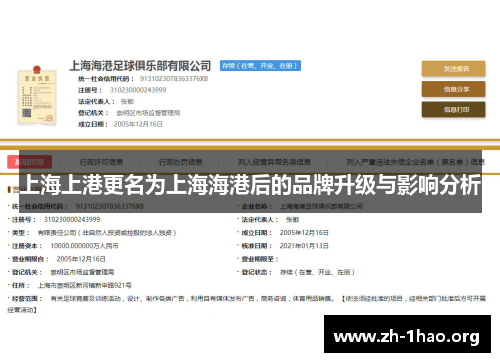Click the date next to 营业期限自
This screenshot has height=362, width=500.
point(81,259)
